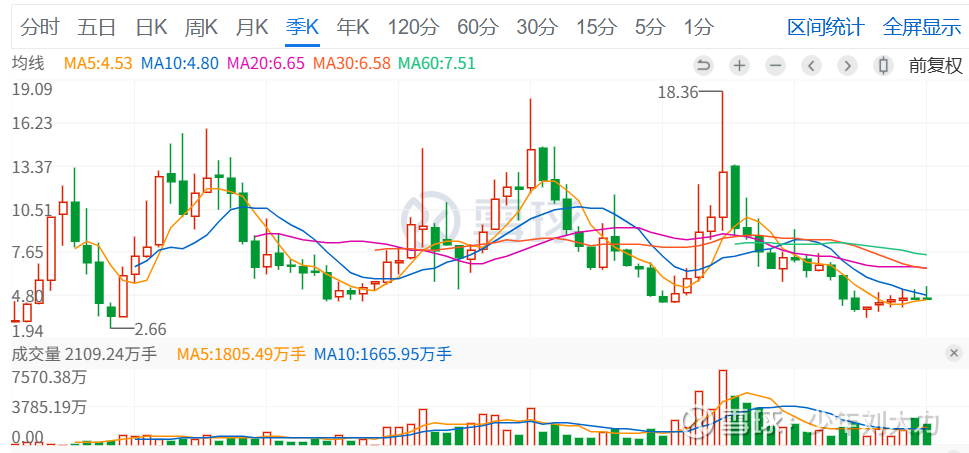Open the 年K yearly candlestick tab

tap(353, 27)
